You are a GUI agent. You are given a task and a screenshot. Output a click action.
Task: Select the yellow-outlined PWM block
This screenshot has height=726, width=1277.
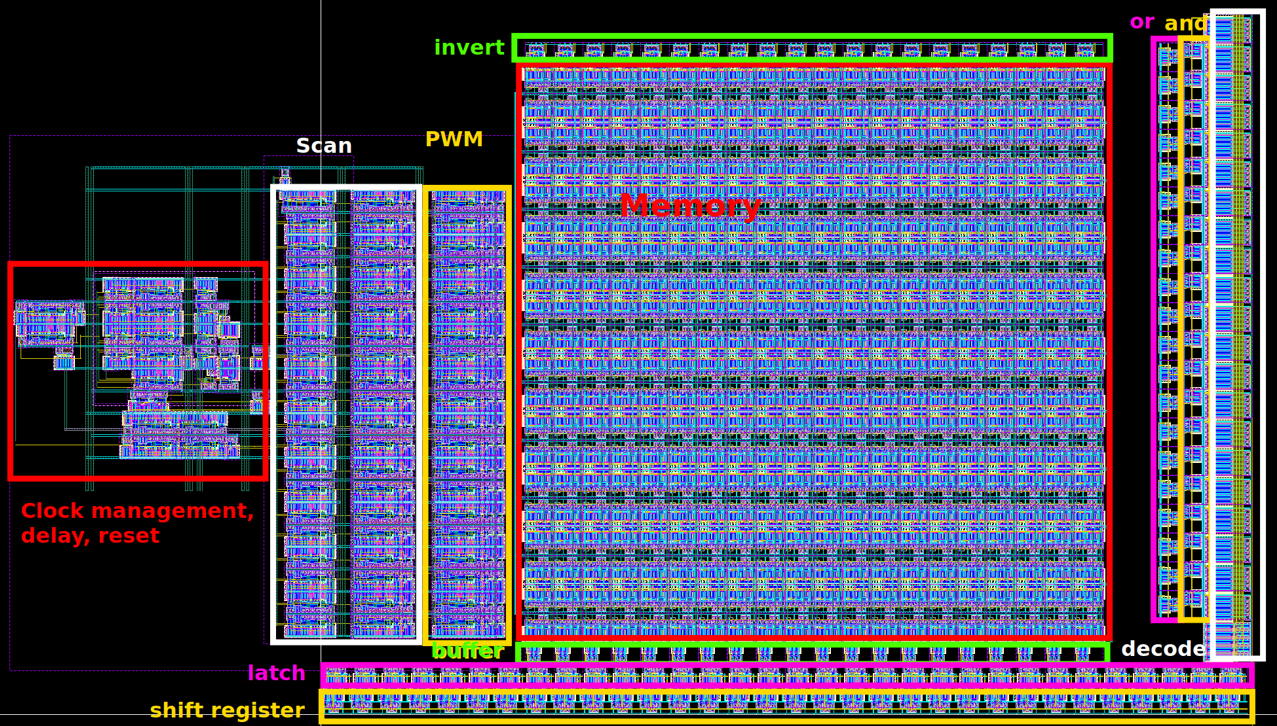pyautogui.click(x=467, y=413)
